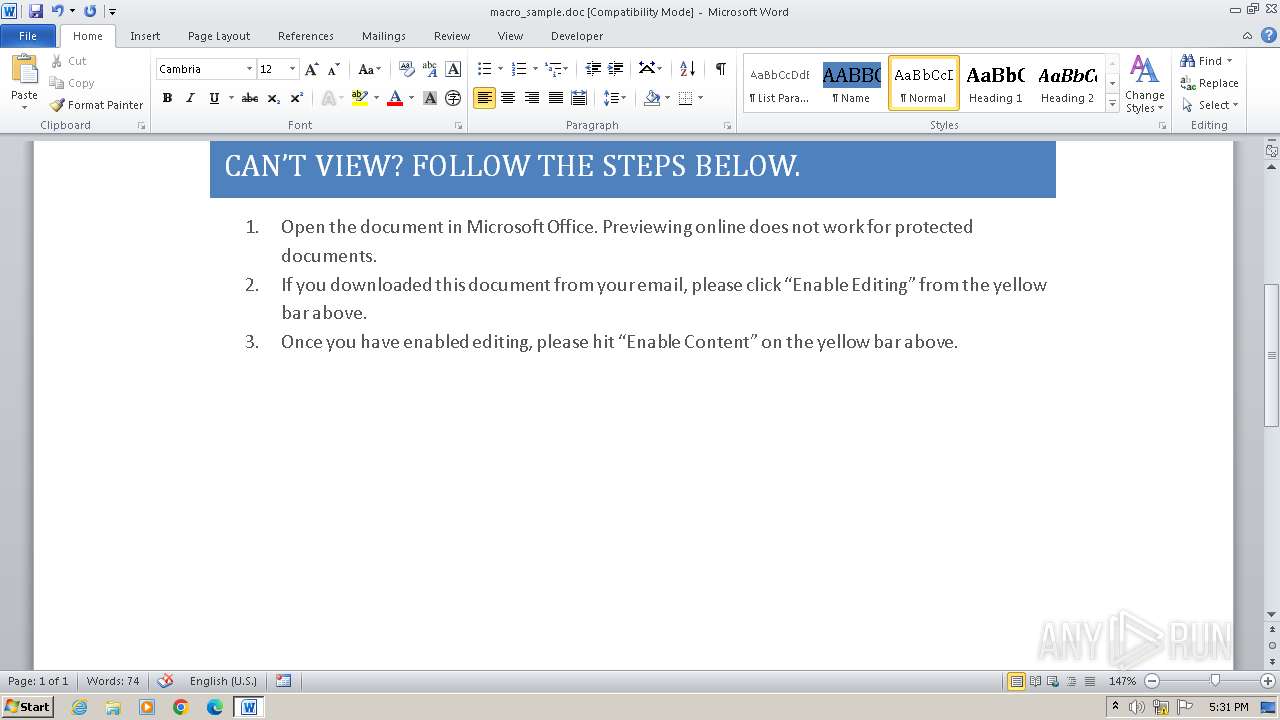Open the Windows Start menu
Image resolution: width=1280 pixels, height=720 pixels.
[x=27, y=707]
